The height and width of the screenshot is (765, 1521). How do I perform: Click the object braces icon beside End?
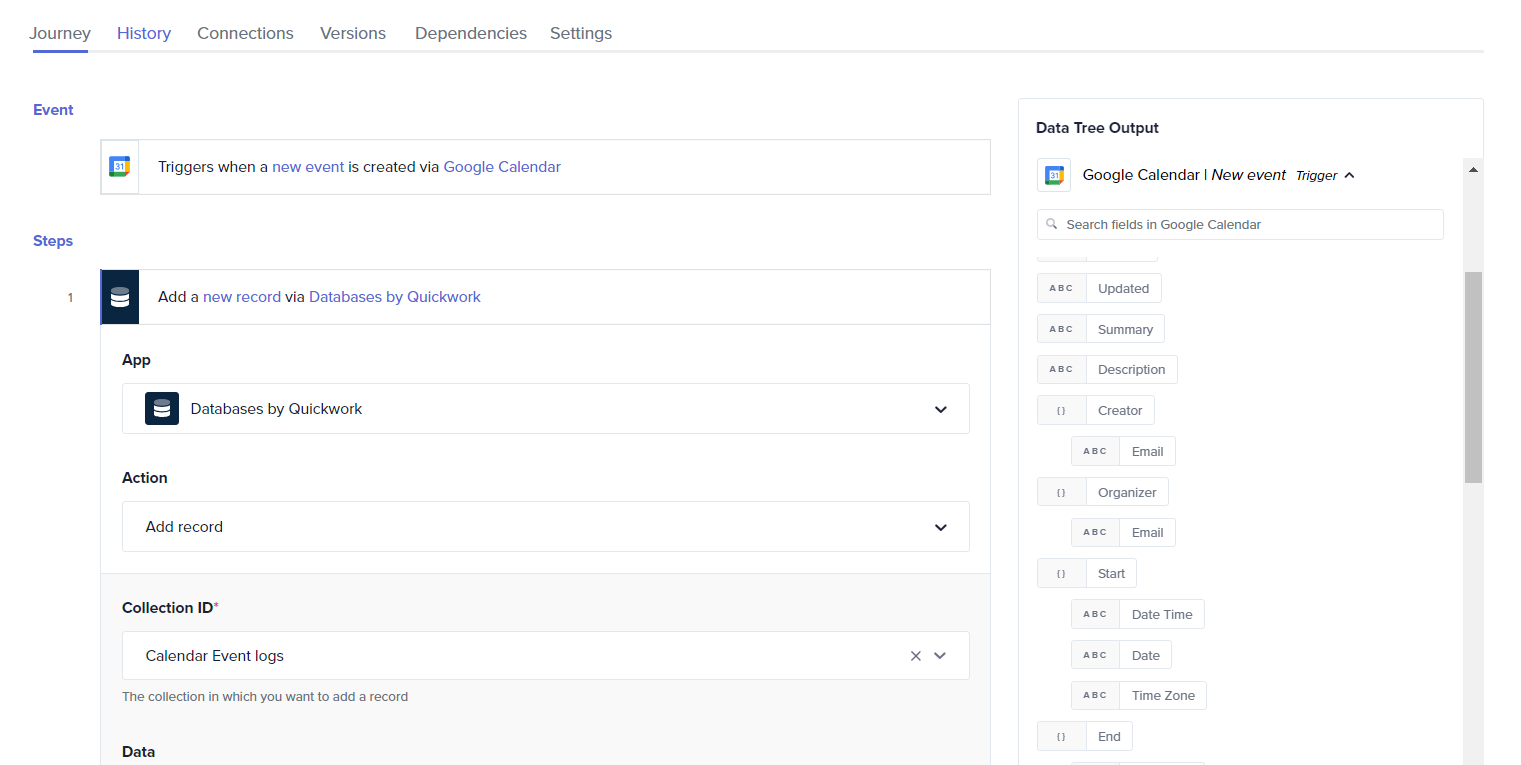pos(1062,736)
